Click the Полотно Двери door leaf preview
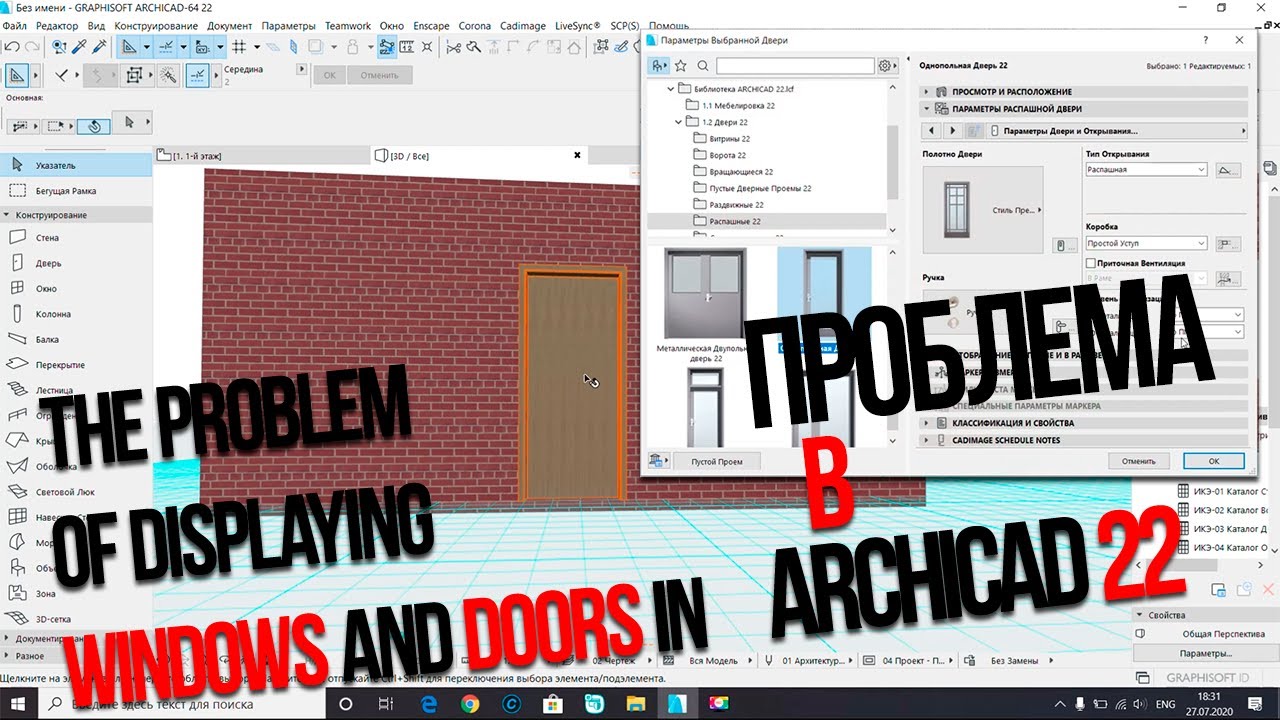1280x720 pixels. tap(983, 209)
